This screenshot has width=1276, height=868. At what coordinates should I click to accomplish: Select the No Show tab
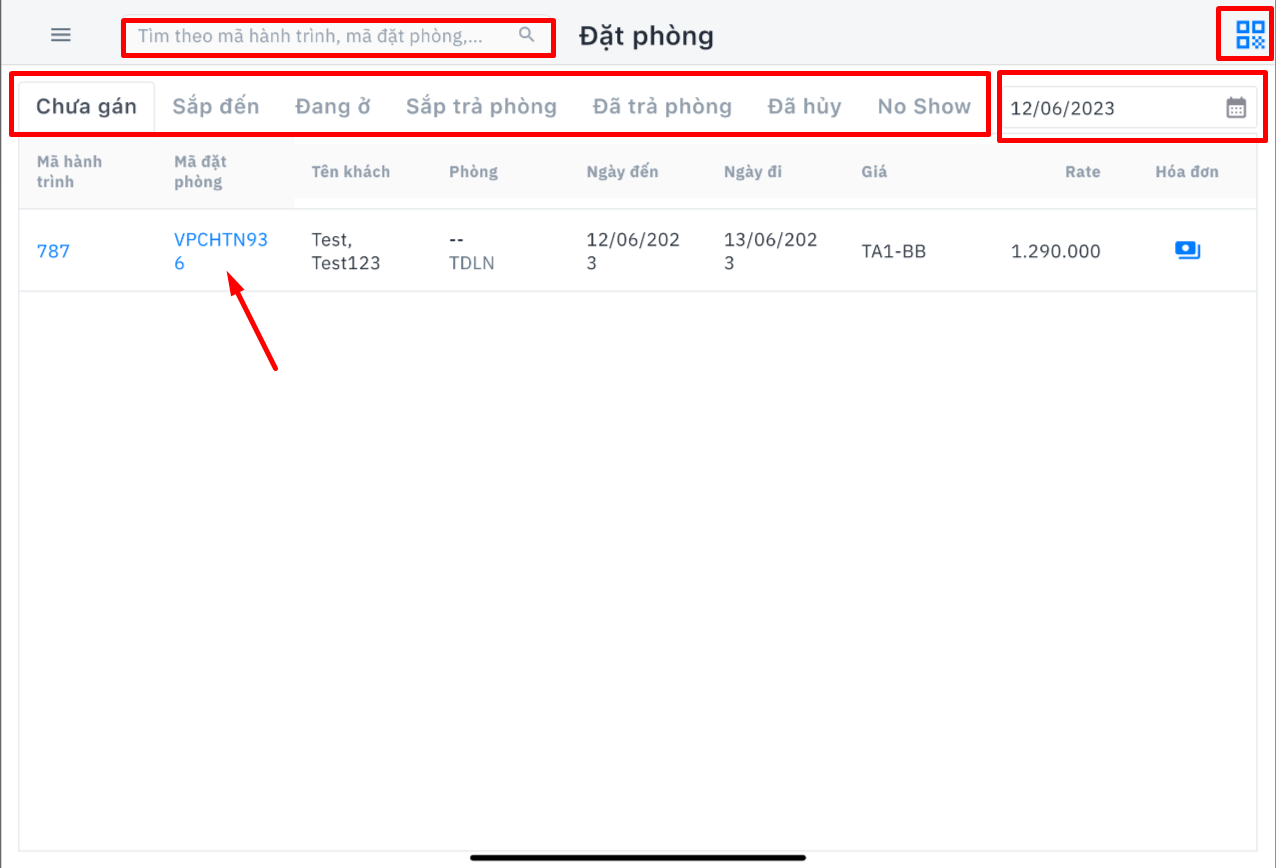coord(924,106)
